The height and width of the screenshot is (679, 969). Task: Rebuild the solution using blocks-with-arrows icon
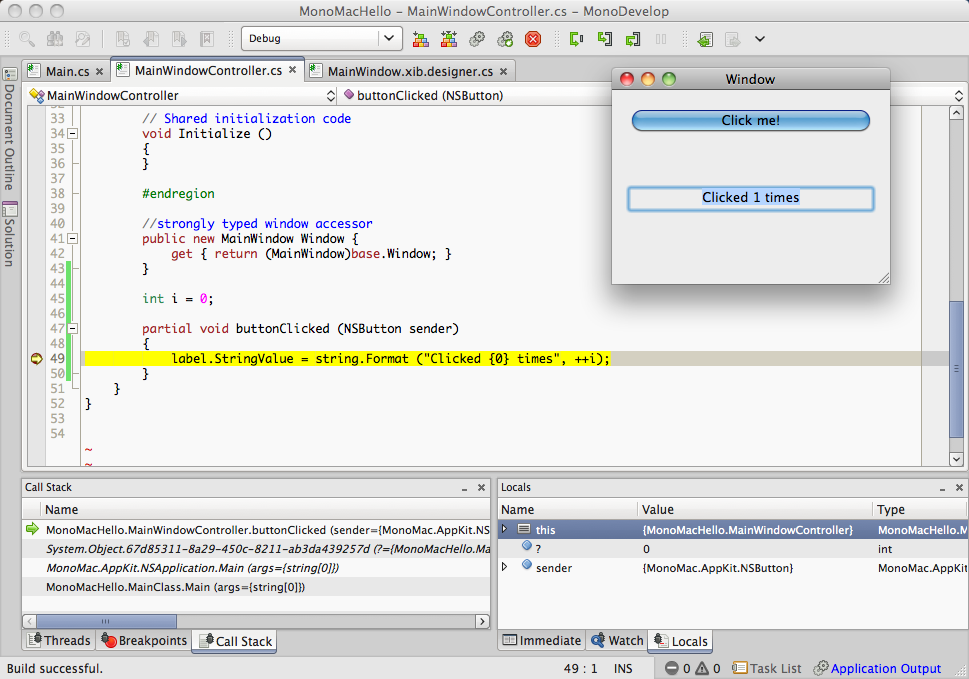[449, 39]
